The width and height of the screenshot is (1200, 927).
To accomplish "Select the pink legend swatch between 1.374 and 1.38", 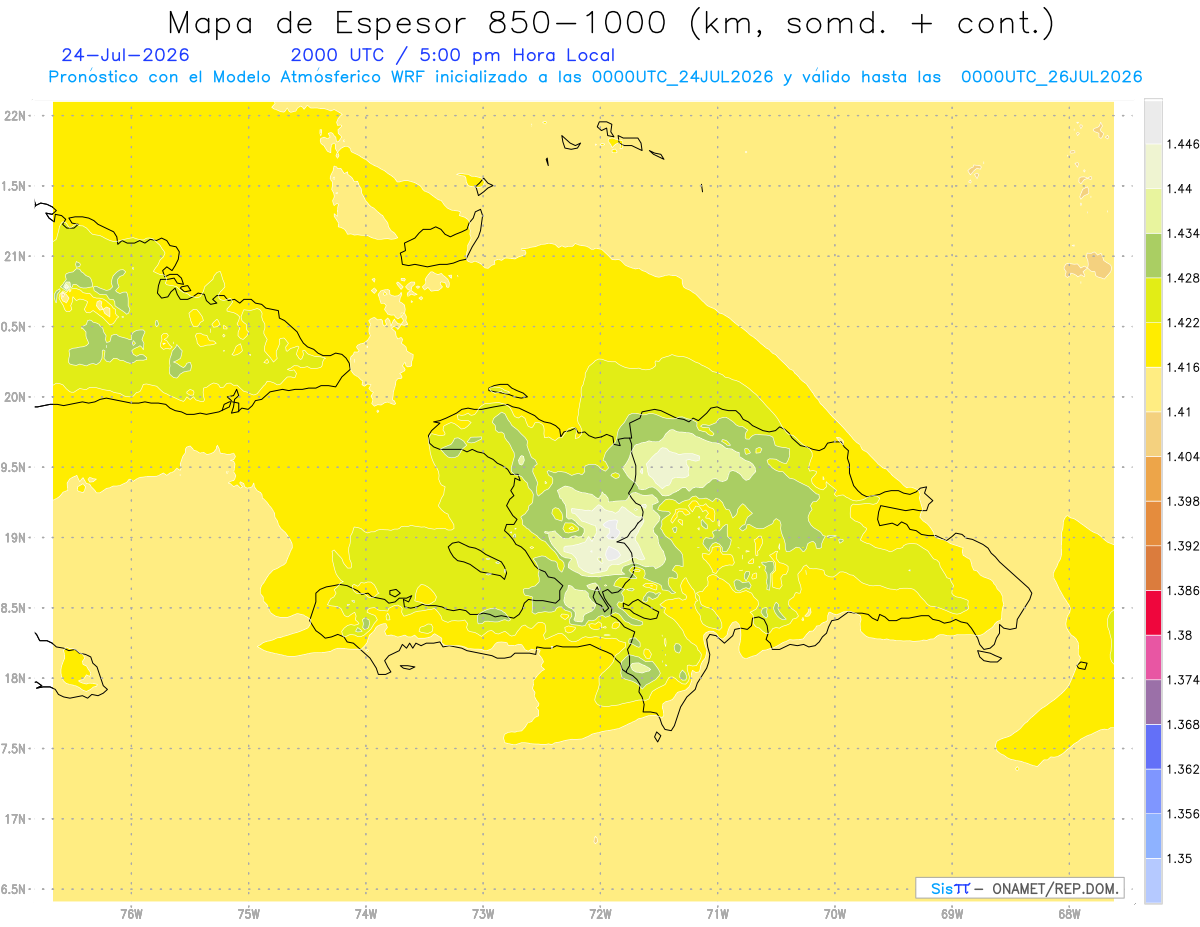I will [1153, 657].
